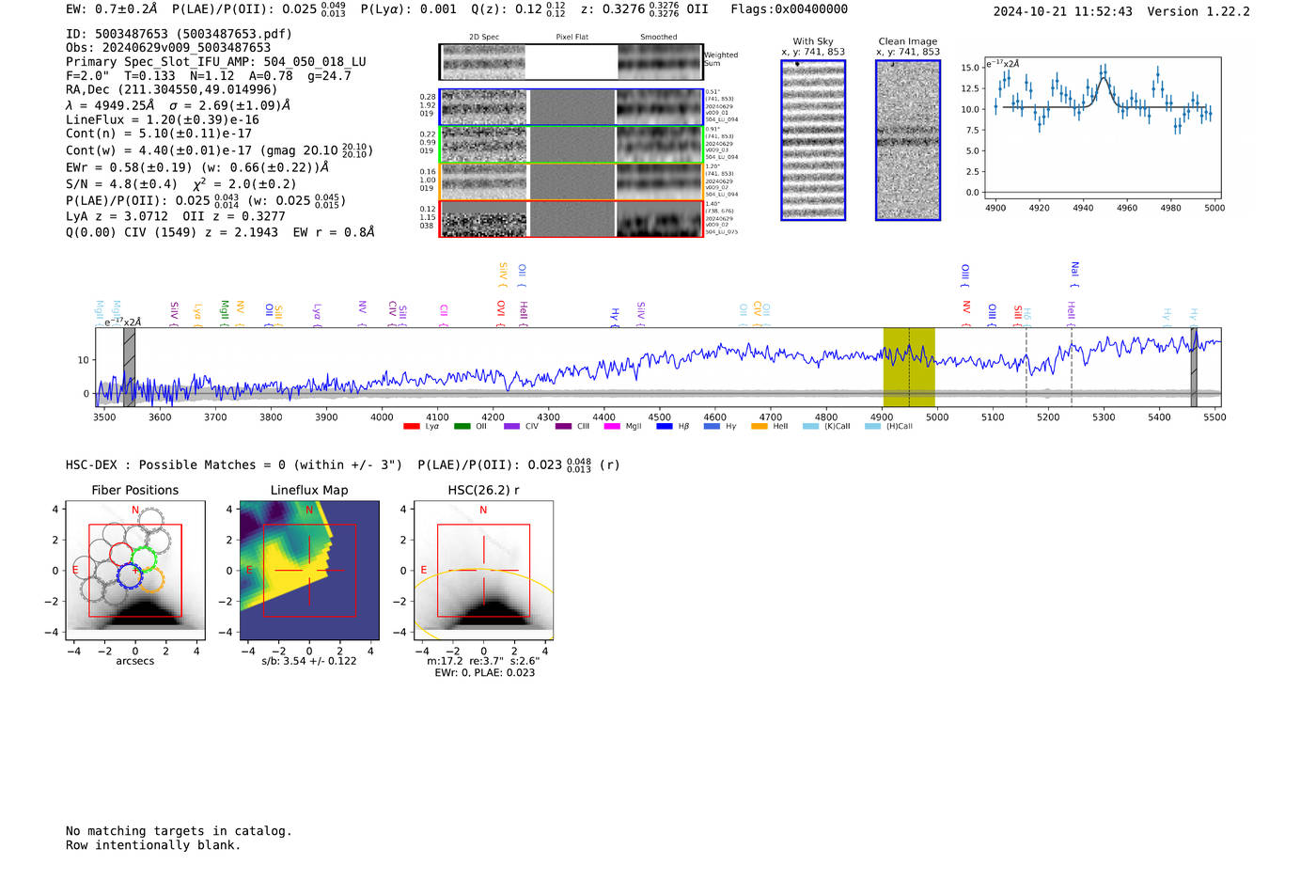Click the green OII legend swatch

coord(462,426)
